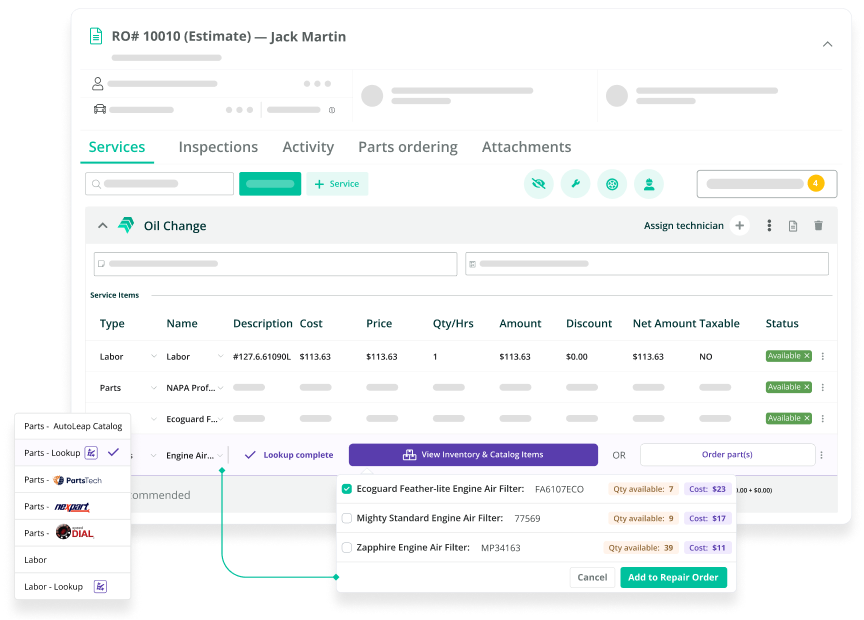
Task: Click the hidden-eye visibility icon in toolbar
Action: coord(539,184)
